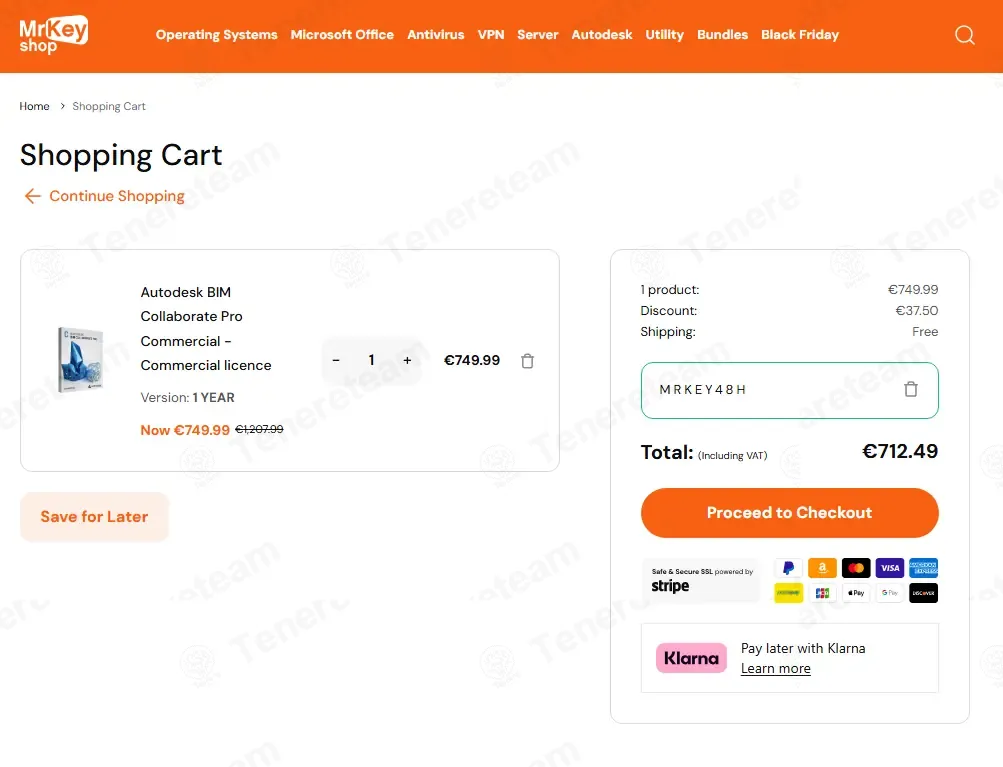Delete the MRKEY48H coupon code
The height and width of the screenshot is (767, 1003).
pyautogui.click(x=910, y=389)
